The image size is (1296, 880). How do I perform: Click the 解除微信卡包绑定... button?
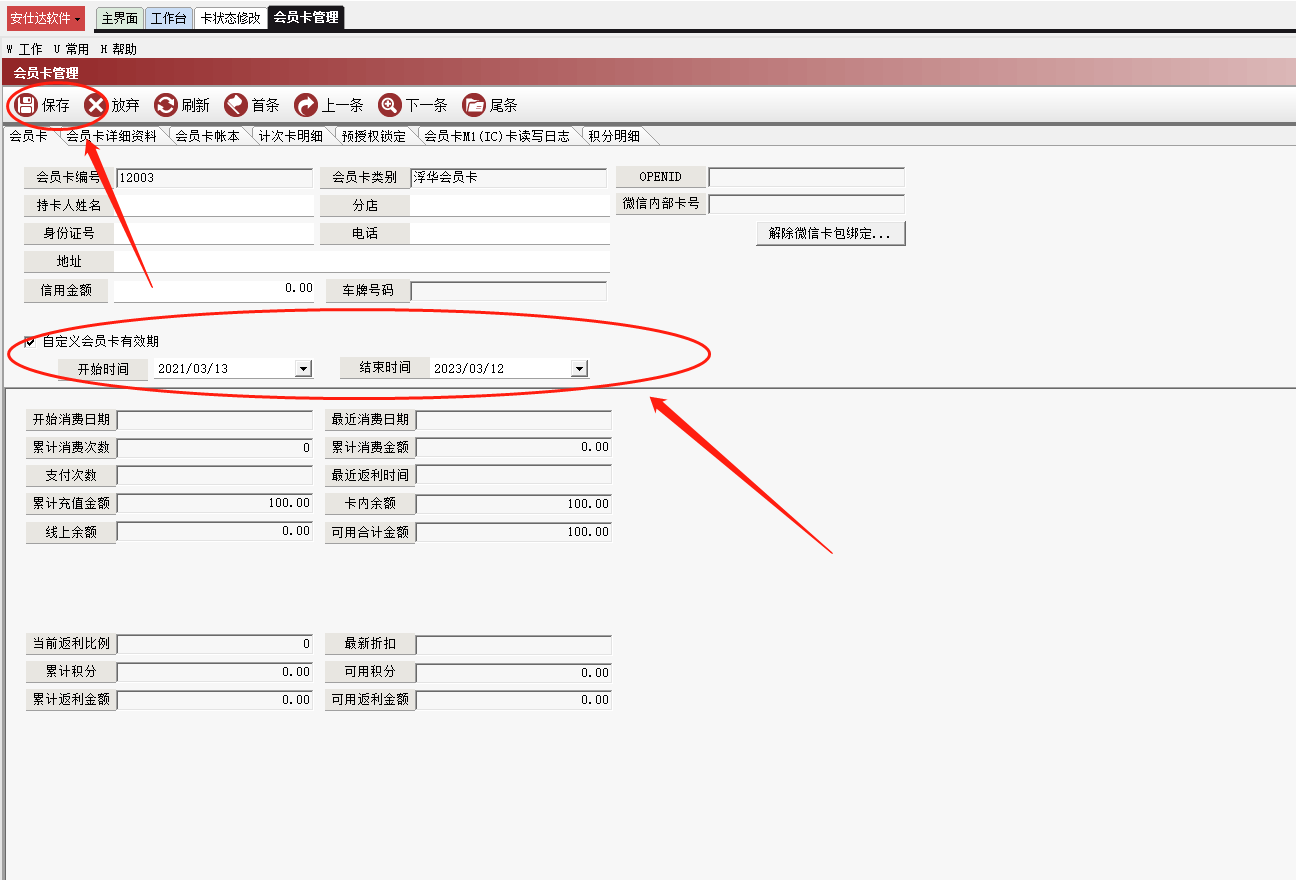[x=831, y=234]
